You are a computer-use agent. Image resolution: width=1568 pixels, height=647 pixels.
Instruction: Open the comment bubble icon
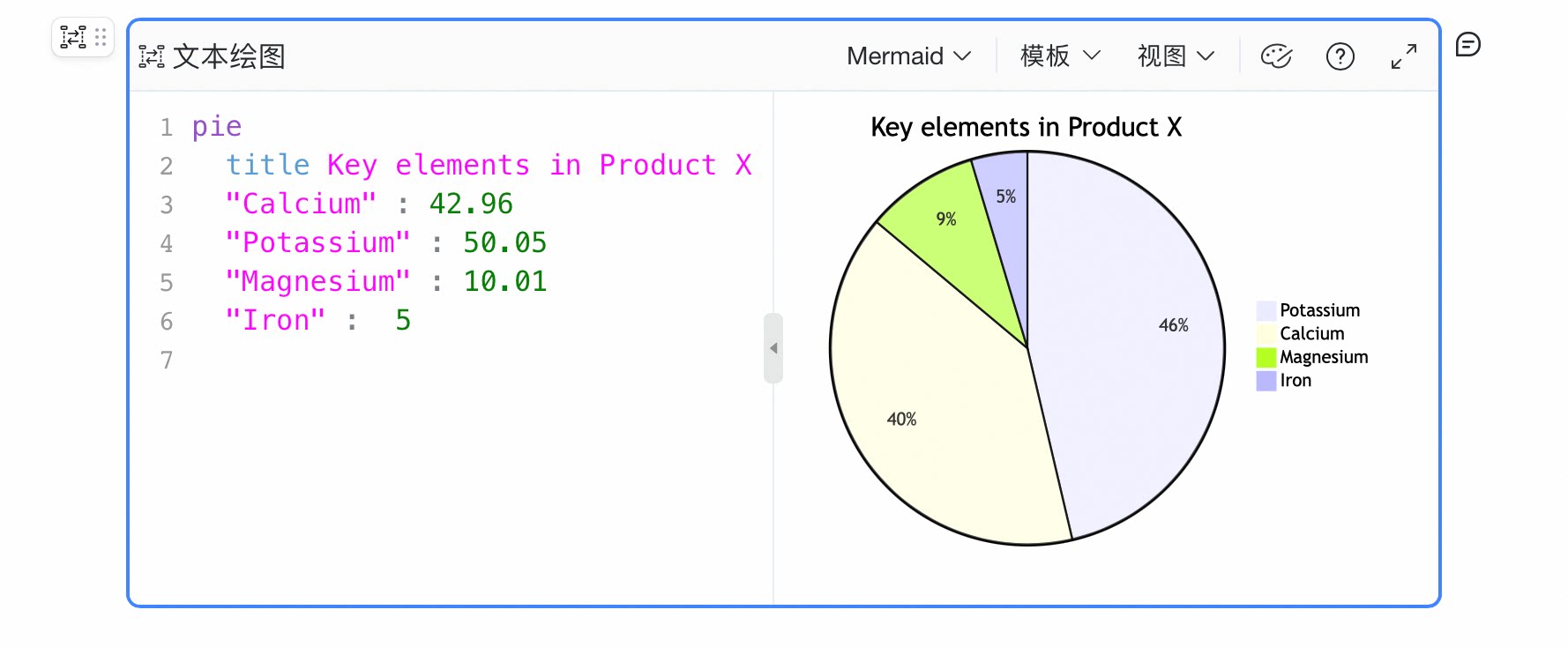click(x=1467, y=44)
